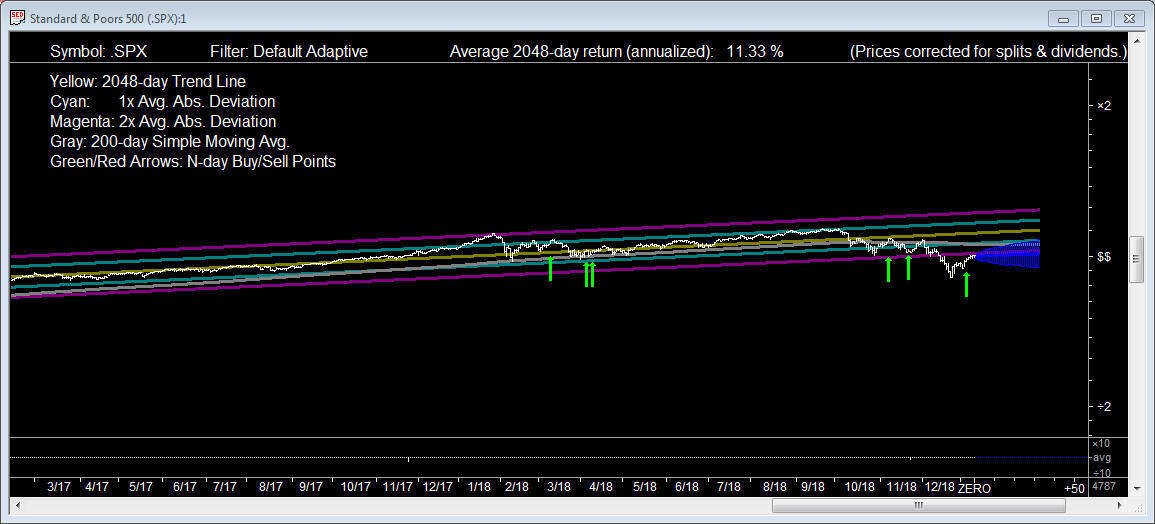Click the 4787 value at bottom right
This screenshot has width=1155, height=524.
[1103, 488]
